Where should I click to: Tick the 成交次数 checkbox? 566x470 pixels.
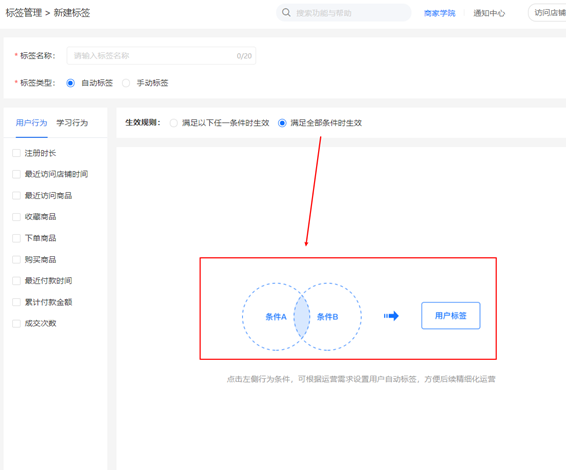(16, 323)
